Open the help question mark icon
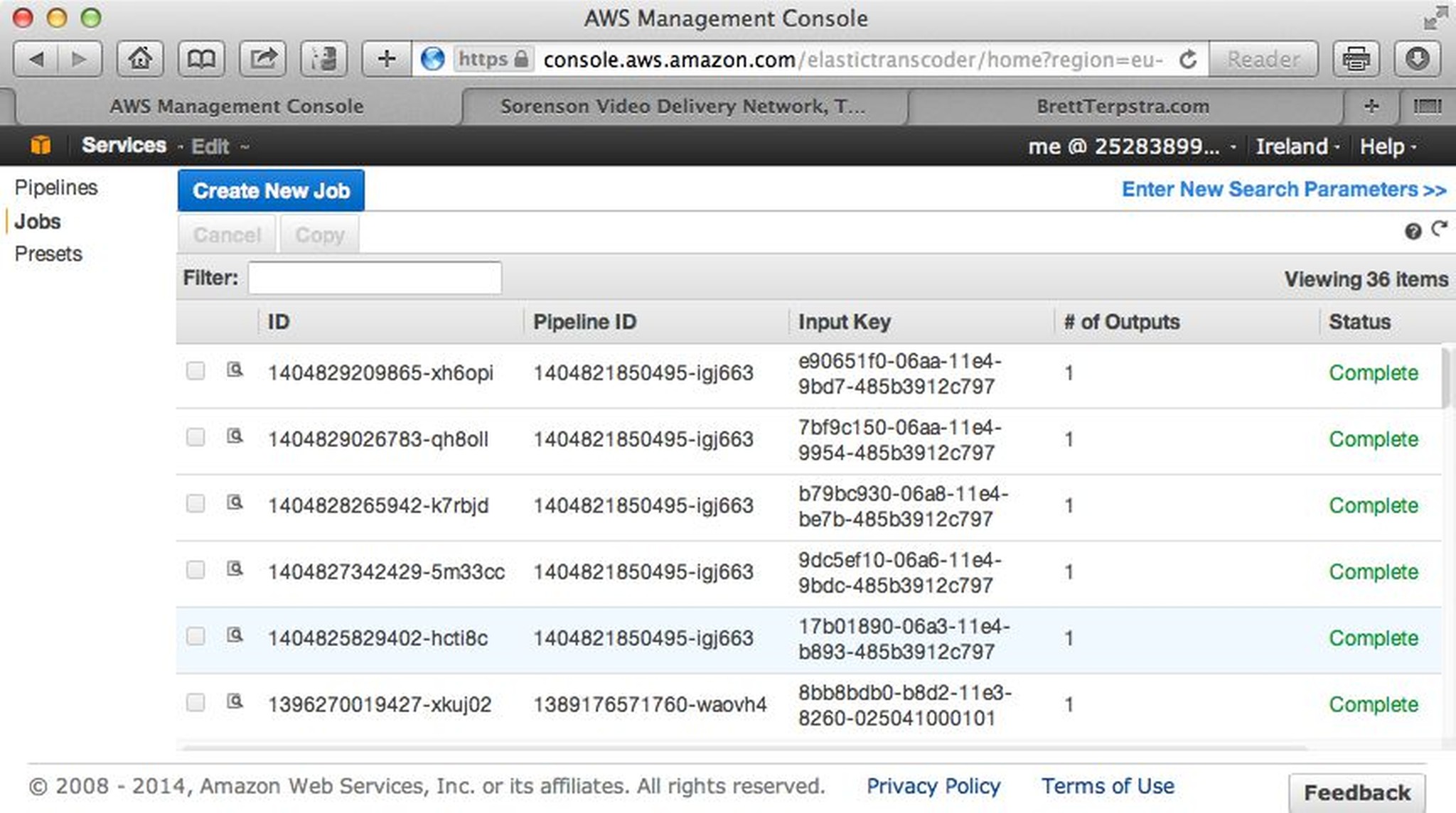The image size is (1456, 813). (1413, 231)
